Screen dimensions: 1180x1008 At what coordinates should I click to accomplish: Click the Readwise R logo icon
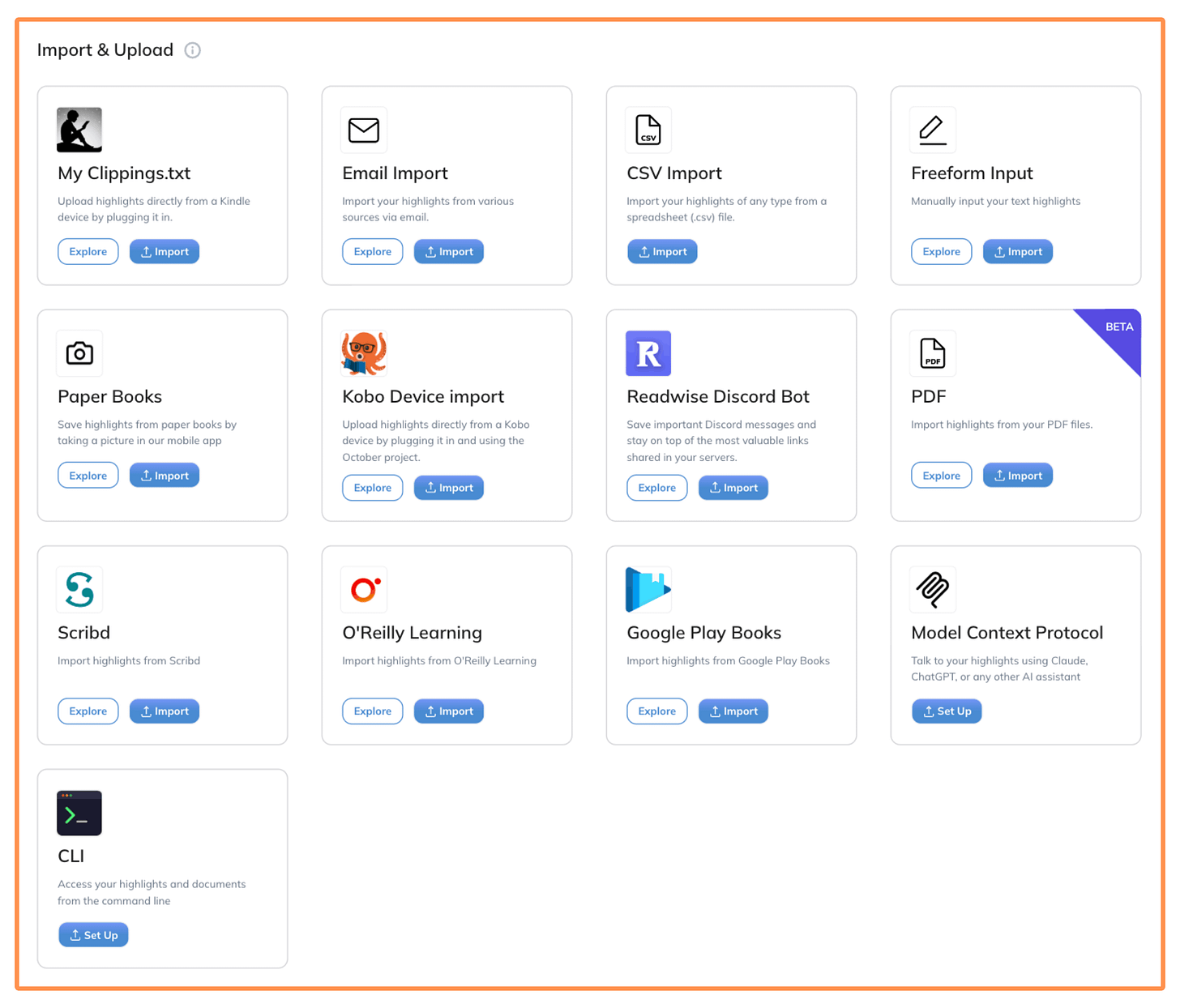(648, 353)
